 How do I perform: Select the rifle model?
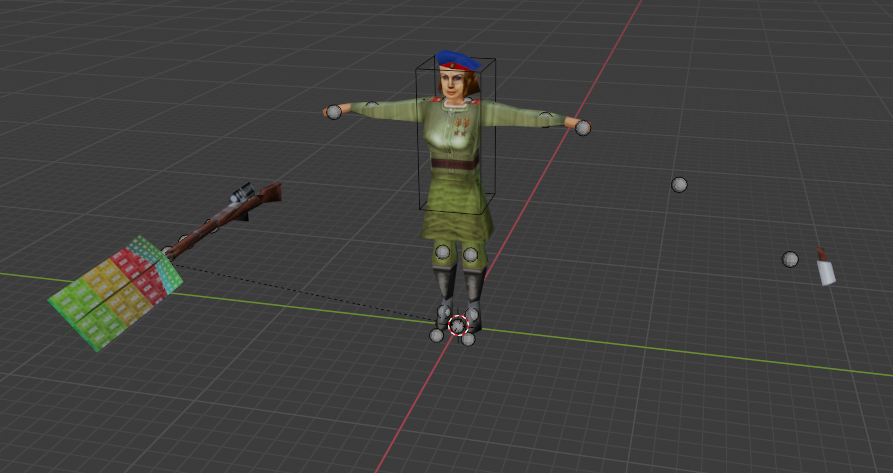[223, 220]
